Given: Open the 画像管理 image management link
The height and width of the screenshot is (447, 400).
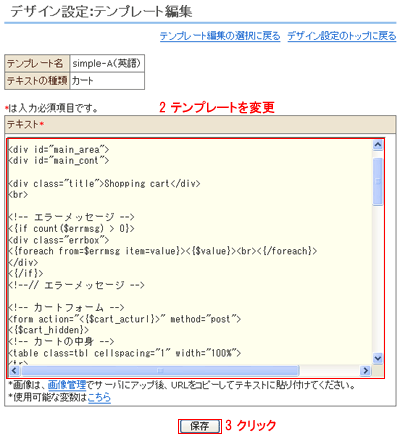Looking at the screenshot, I should click(67, 385).
